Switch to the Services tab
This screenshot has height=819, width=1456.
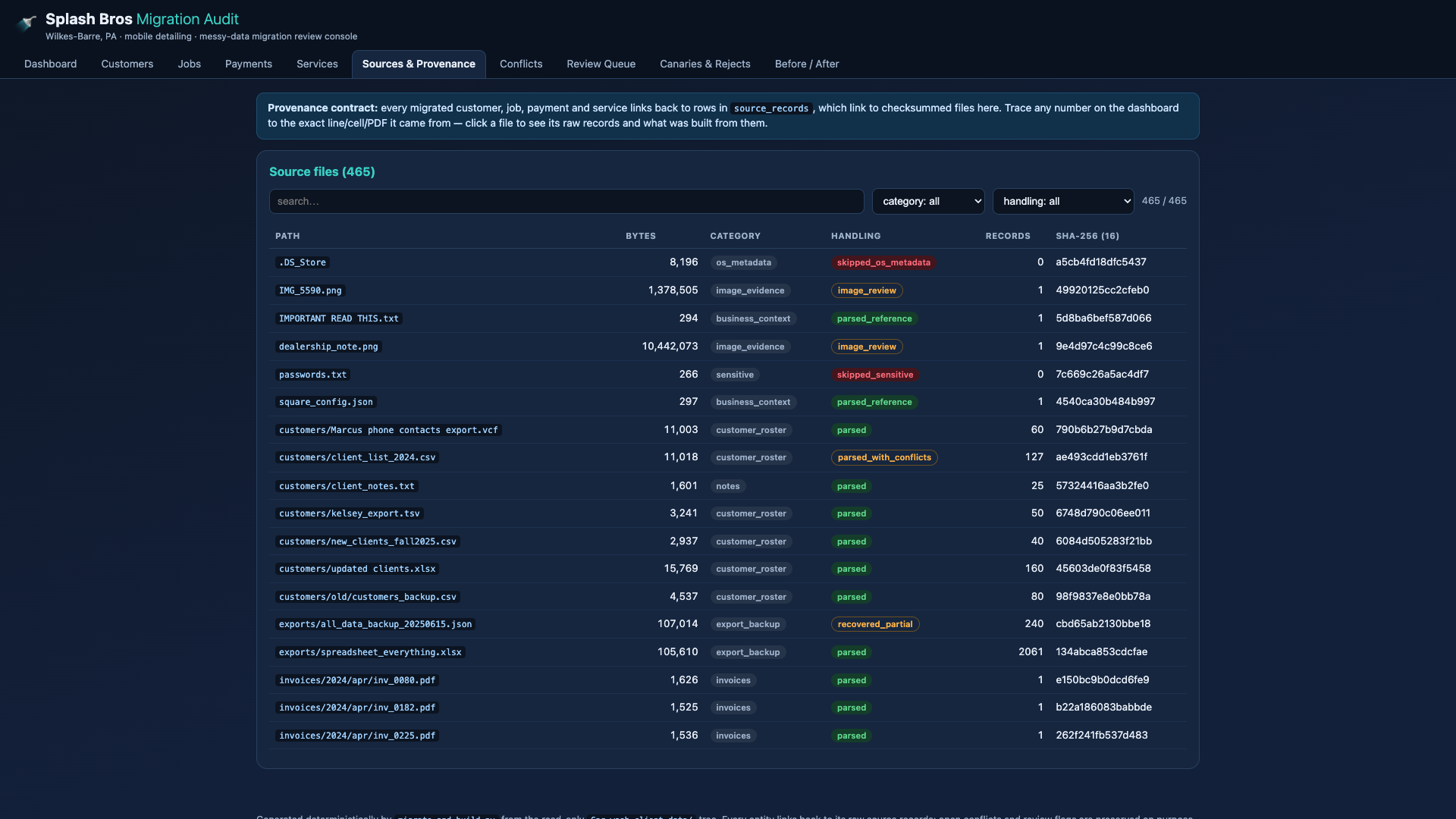[317, 64]
